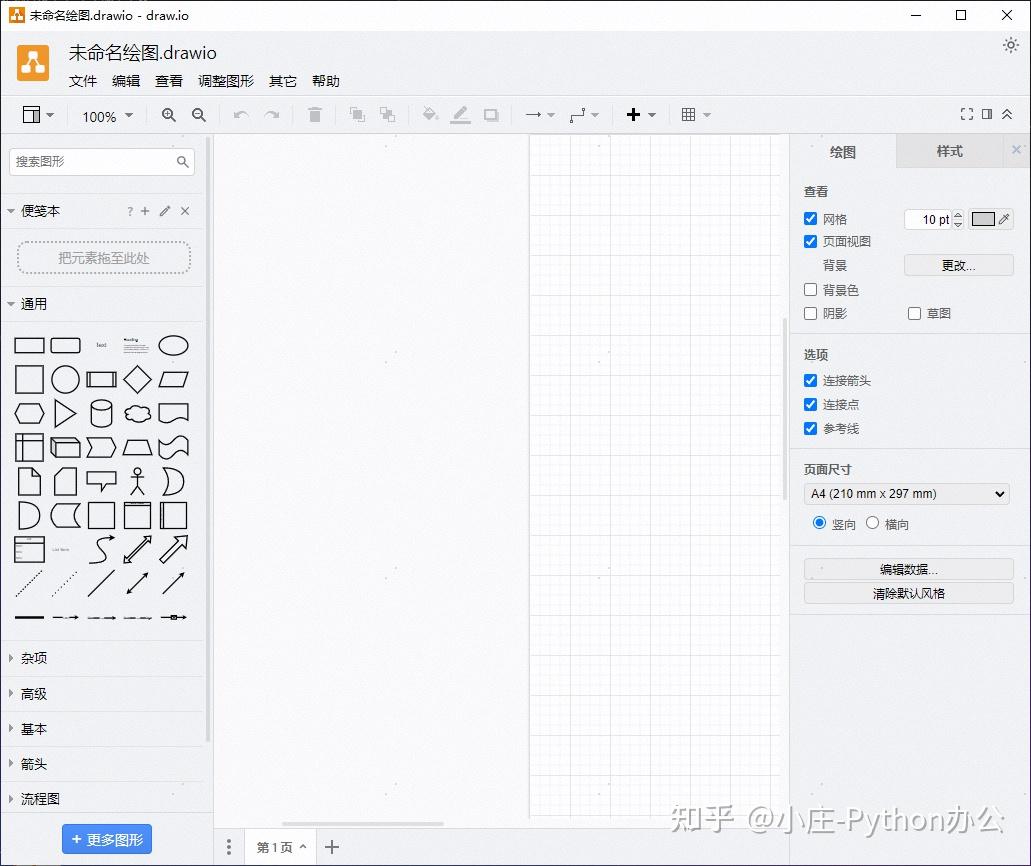Open the 帮助 menu
The width and height of the screenshot is (1031, 866).
click(x=326, y=81)
